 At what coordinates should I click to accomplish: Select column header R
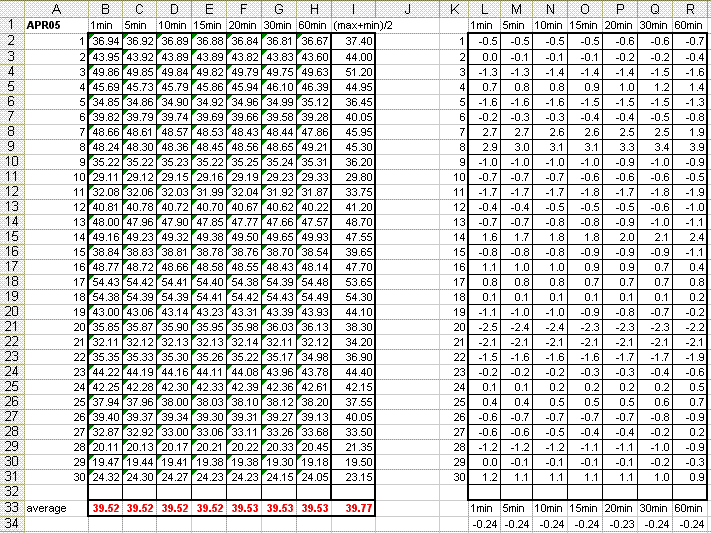click(691, 9)
